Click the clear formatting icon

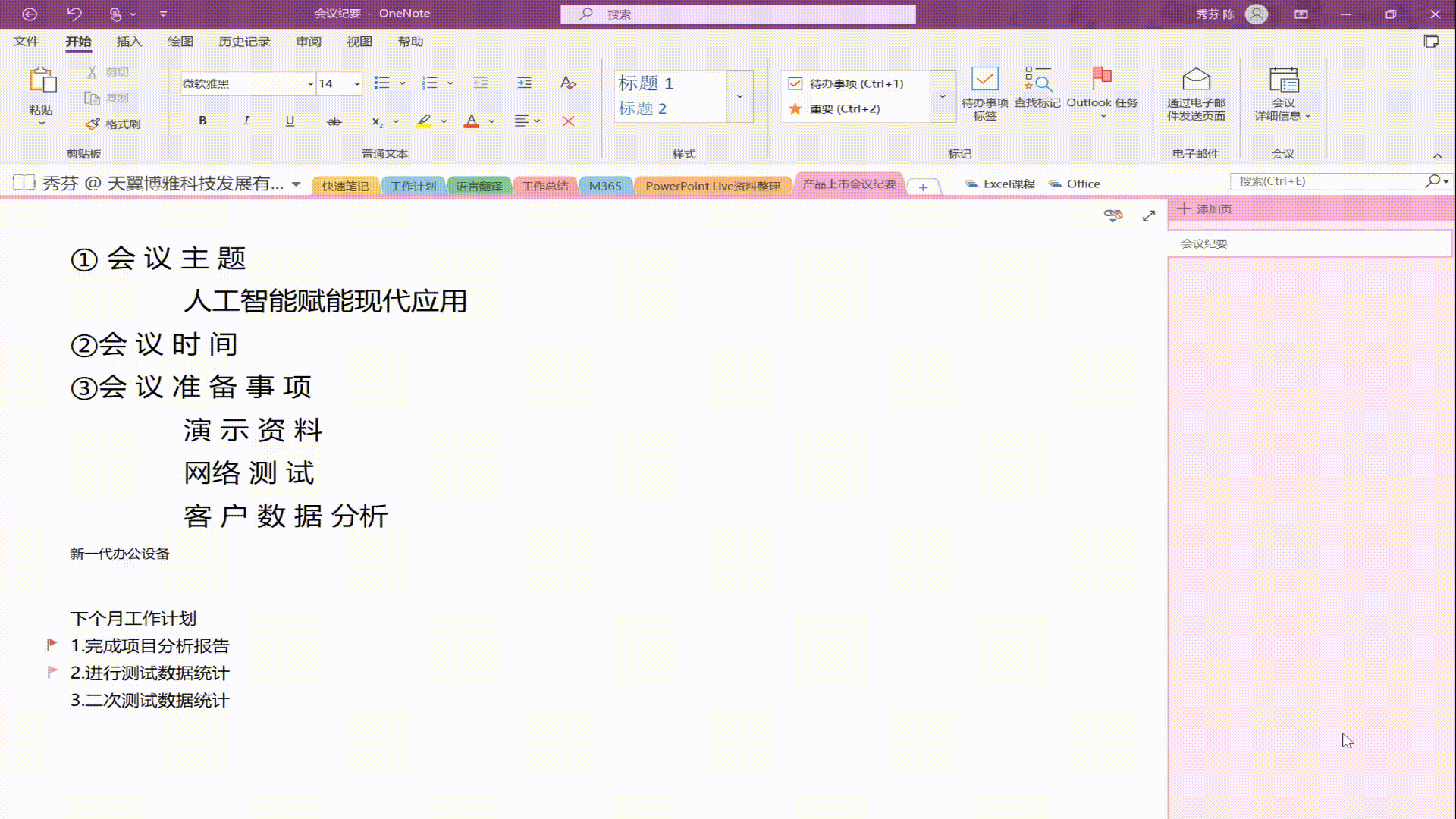click(568, 83)
